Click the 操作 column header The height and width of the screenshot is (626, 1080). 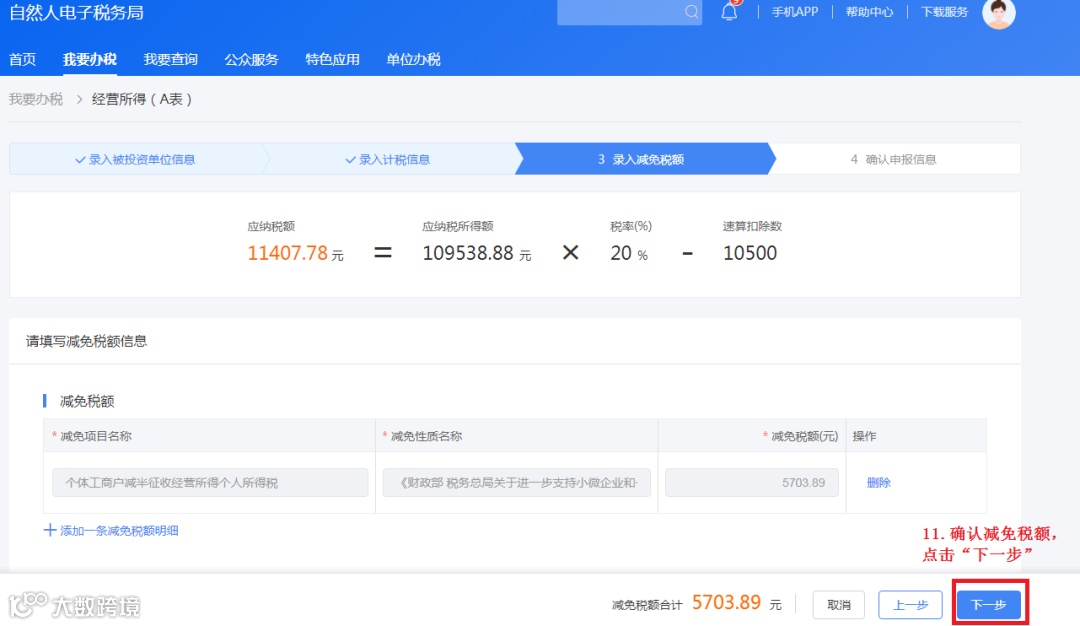coord(864,436)
